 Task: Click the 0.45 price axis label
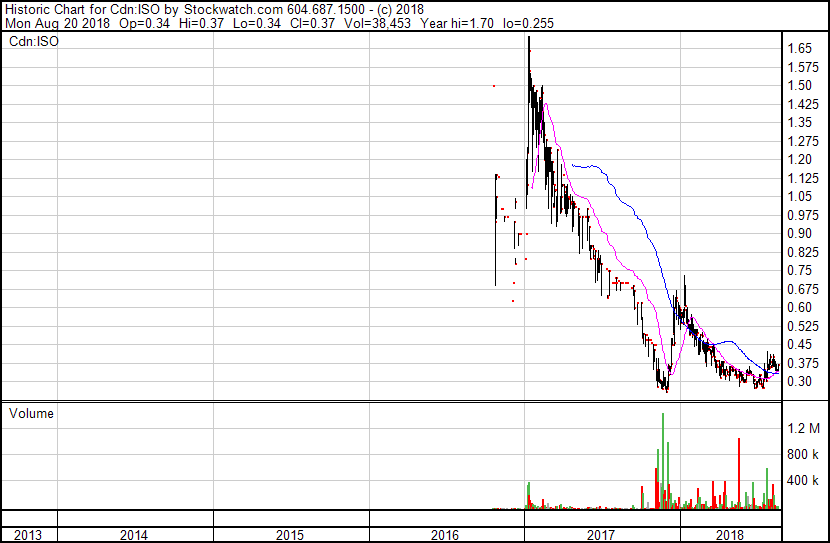pyautogui.click(x=799, y=345)
